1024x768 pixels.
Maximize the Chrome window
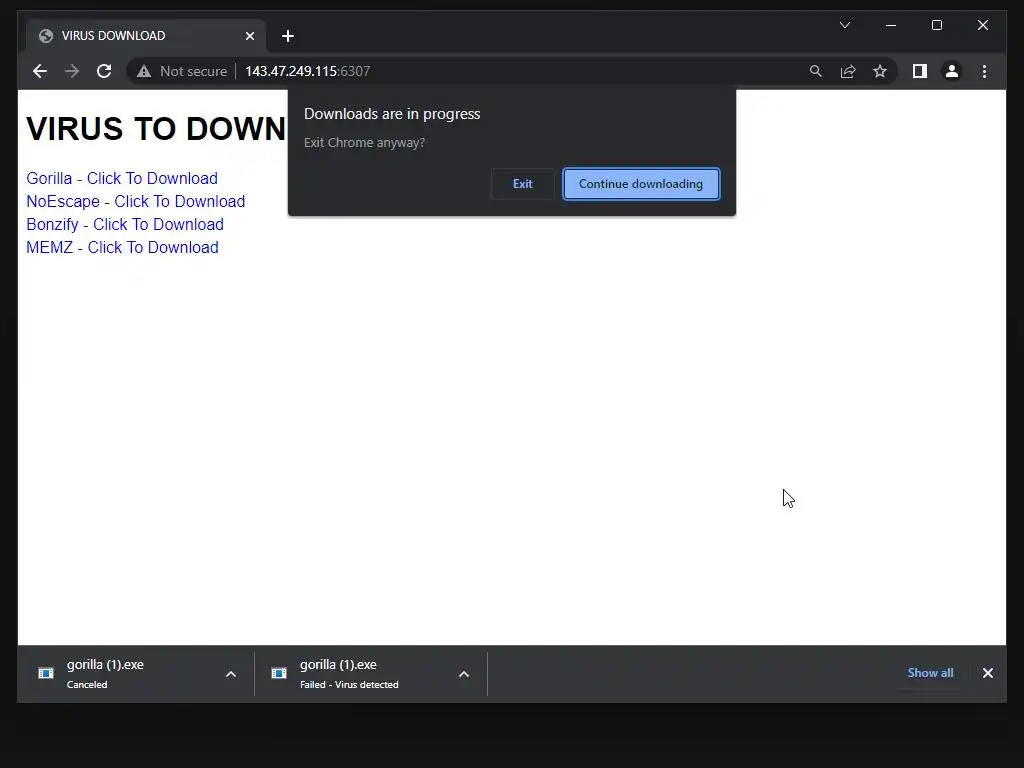[x=936, y=25]
